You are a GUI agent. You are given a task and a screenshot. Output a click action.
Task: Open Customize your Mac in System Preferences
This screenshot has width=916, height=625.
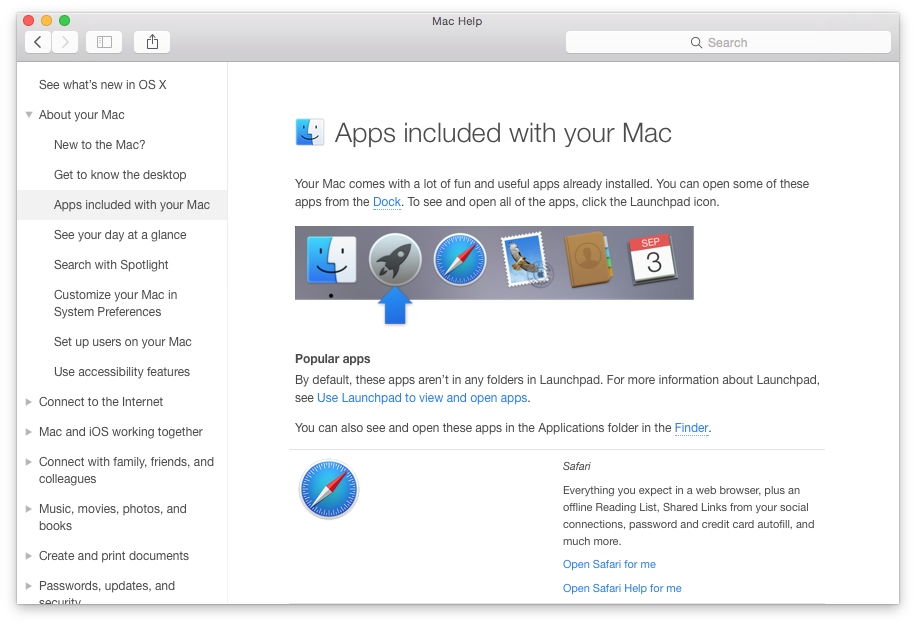[116, 303]
